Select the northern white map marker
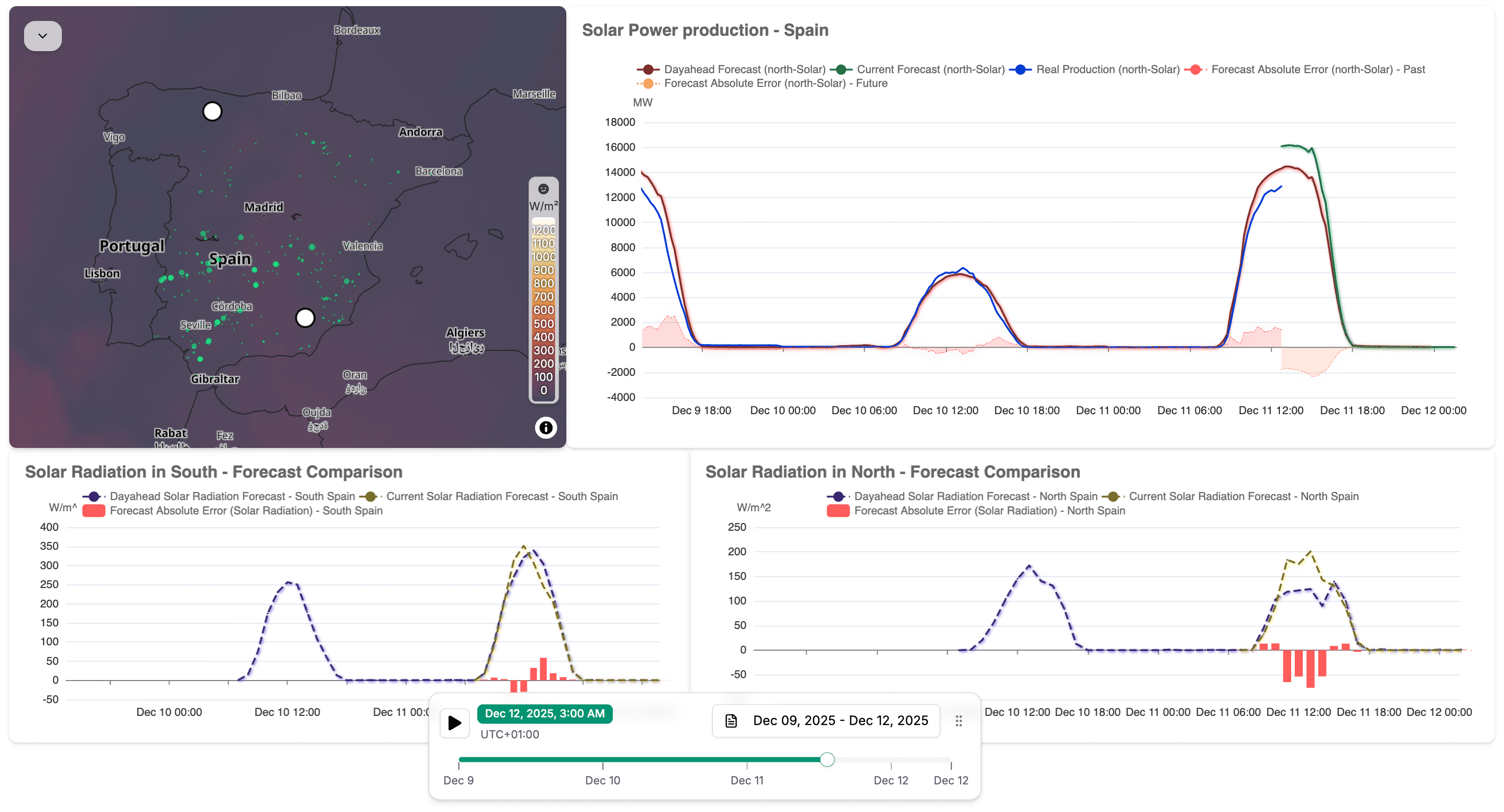 (x=212, y=111)
